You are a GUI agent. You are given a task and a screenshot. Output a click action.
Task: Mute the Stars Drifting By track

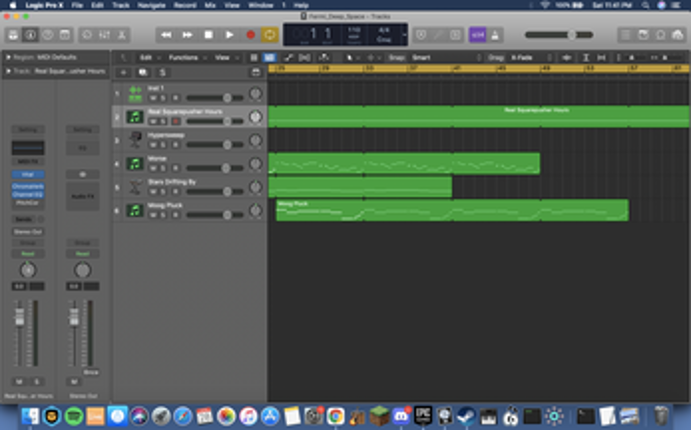click(x=153, y=191)
